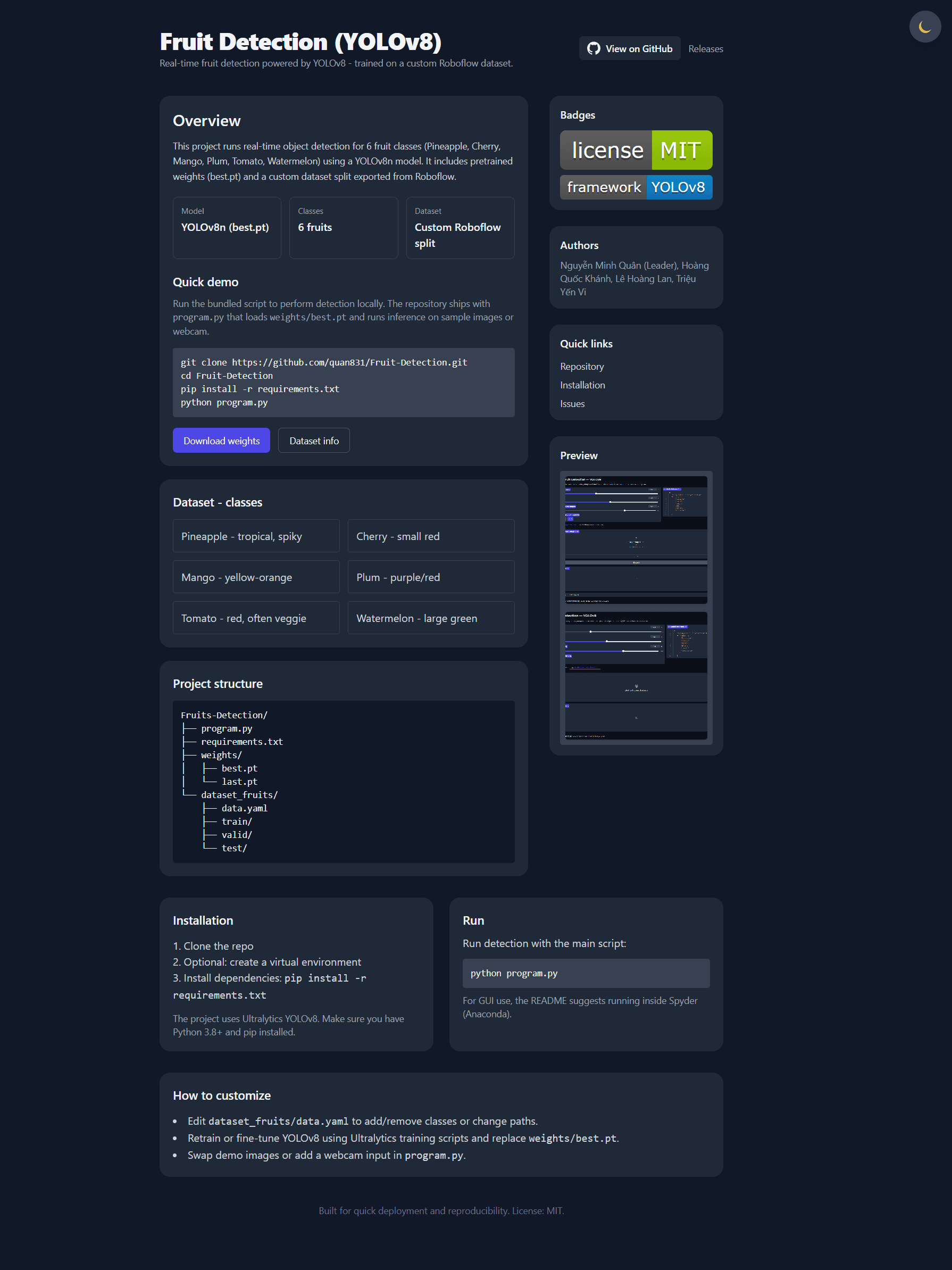Screen dimensions: 952x1270
Task: Click the Model YOLOv8n (best.pt) card
Action: [x=227, y=228]
